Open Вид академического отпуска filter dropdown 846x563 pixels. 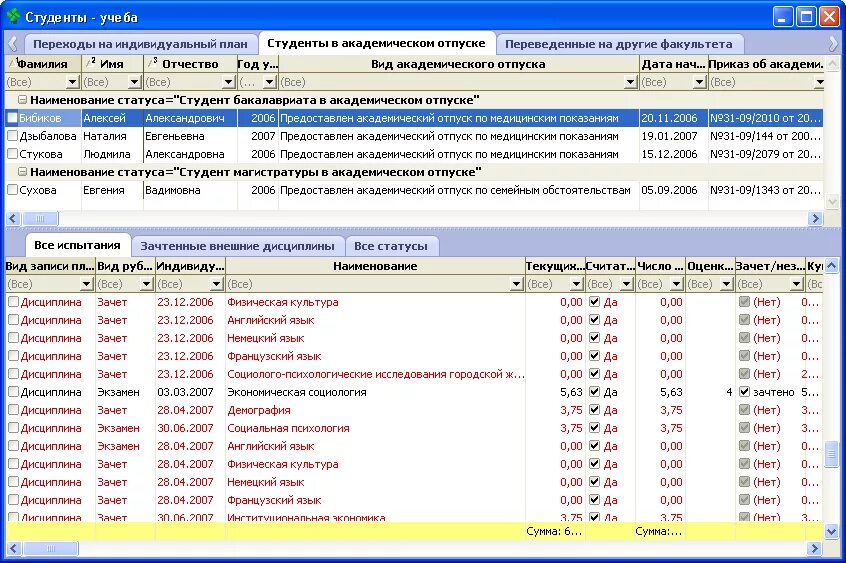(631, 82)
